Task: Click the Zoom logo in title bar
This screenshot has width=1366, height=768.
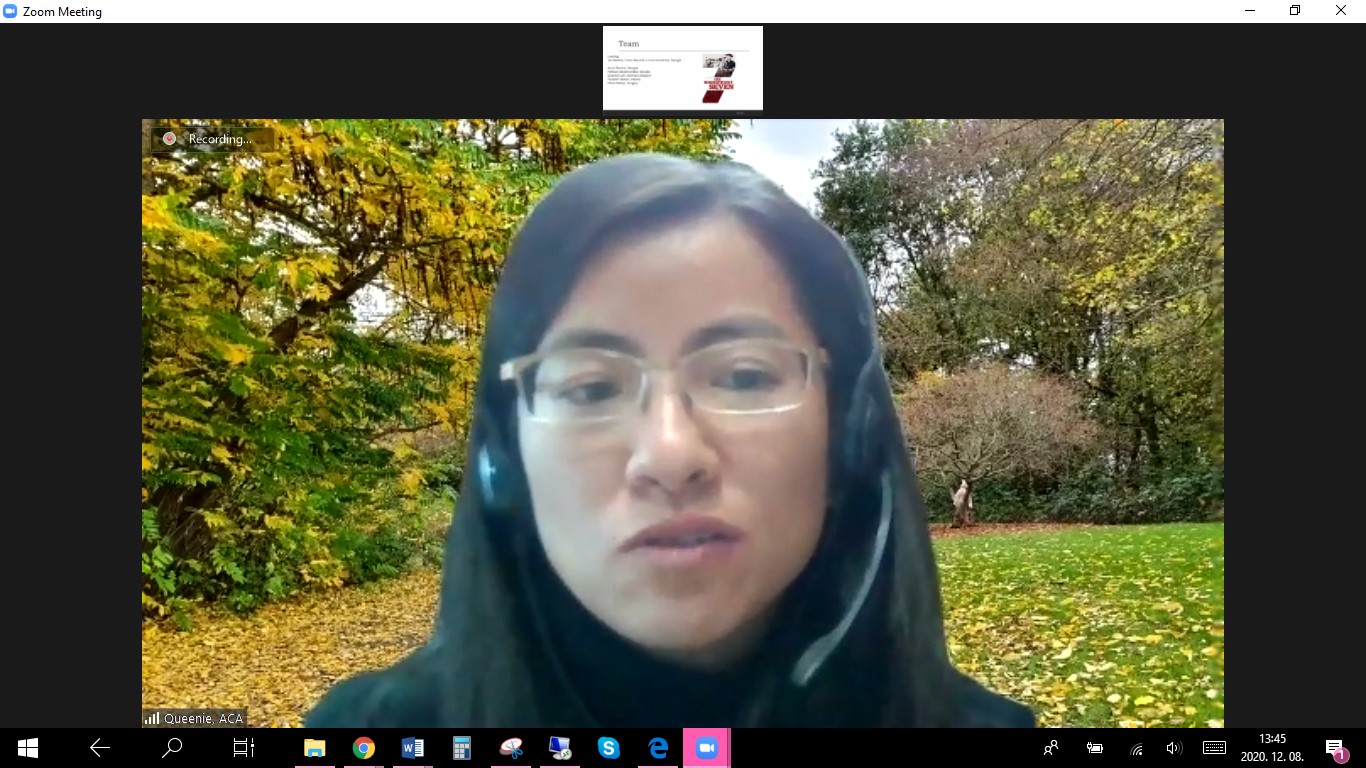Action: pos(11,11)
